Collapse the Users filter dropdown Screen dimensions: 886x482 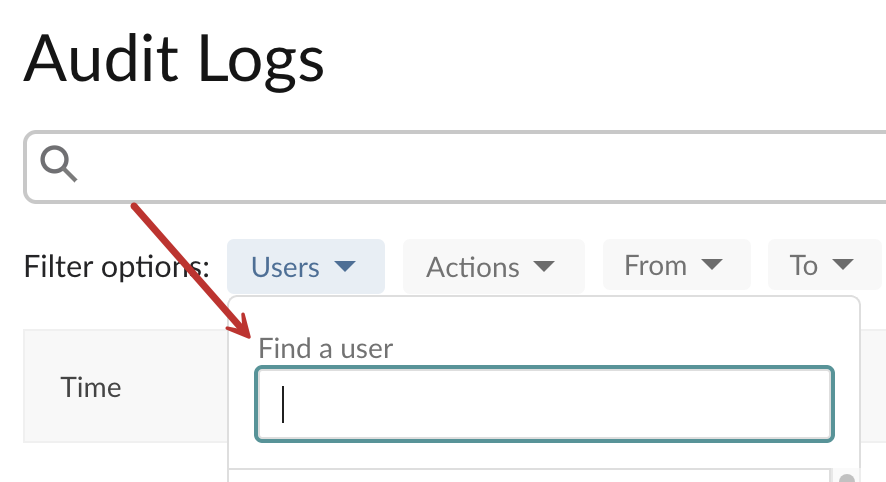pos(306,266)
